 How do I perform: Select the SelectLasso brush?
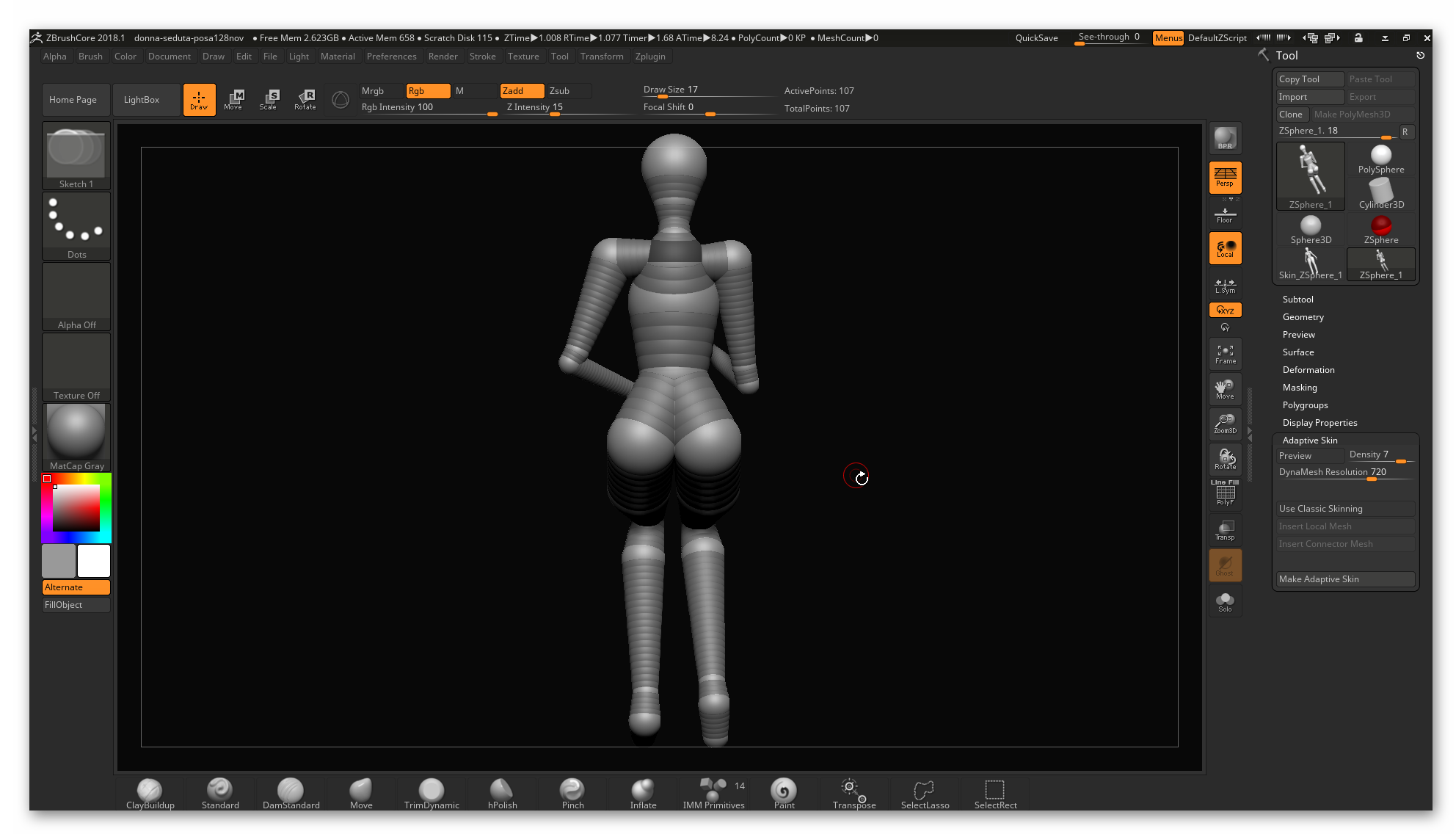click(x=923, y=793)
